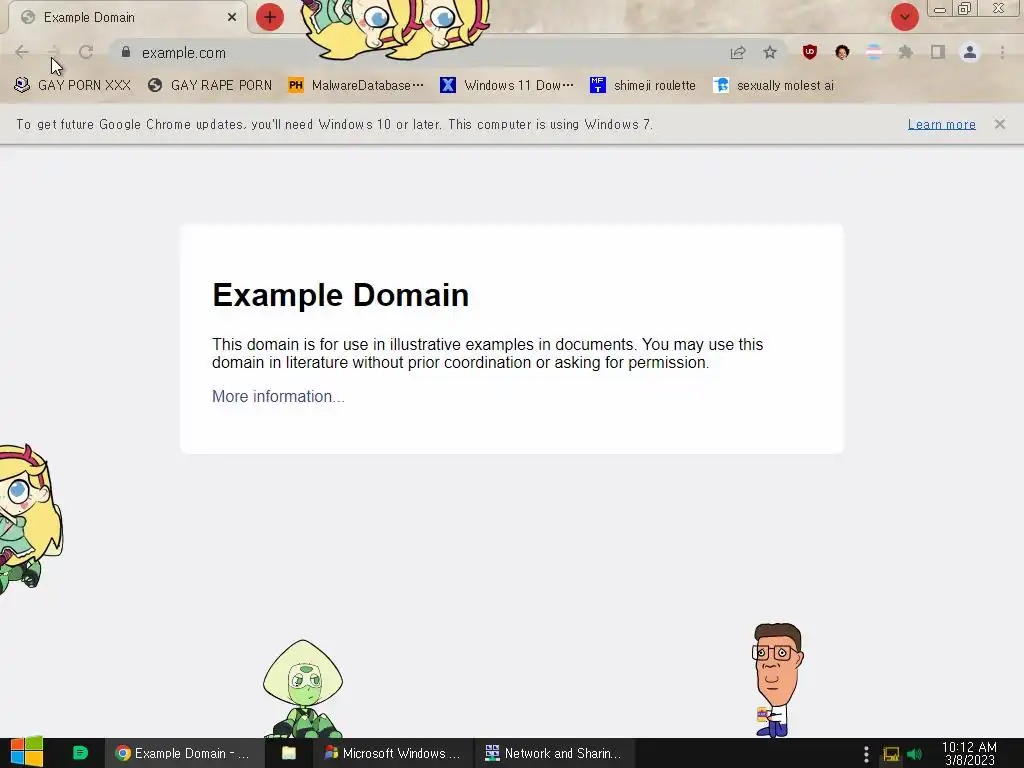Switch to Example Domain Chrome taskbar item

[x=184, y=753]
